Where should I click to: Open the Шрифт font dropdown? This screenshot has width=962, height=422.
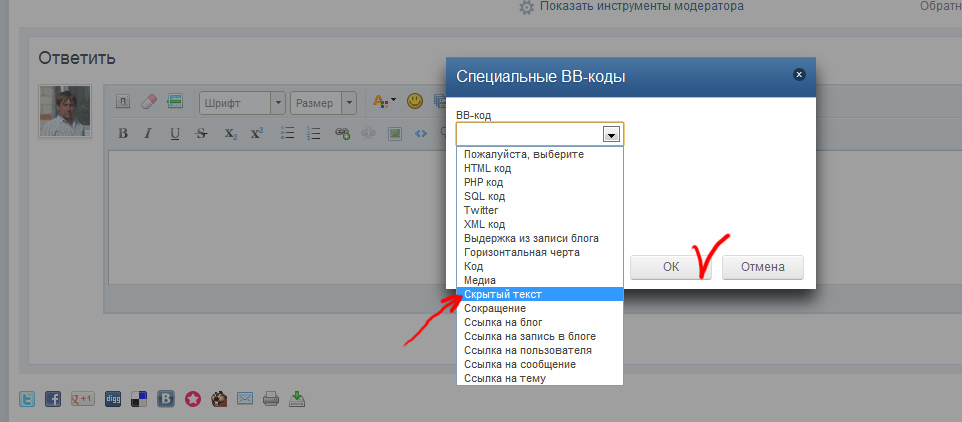(x=241, y=102)
